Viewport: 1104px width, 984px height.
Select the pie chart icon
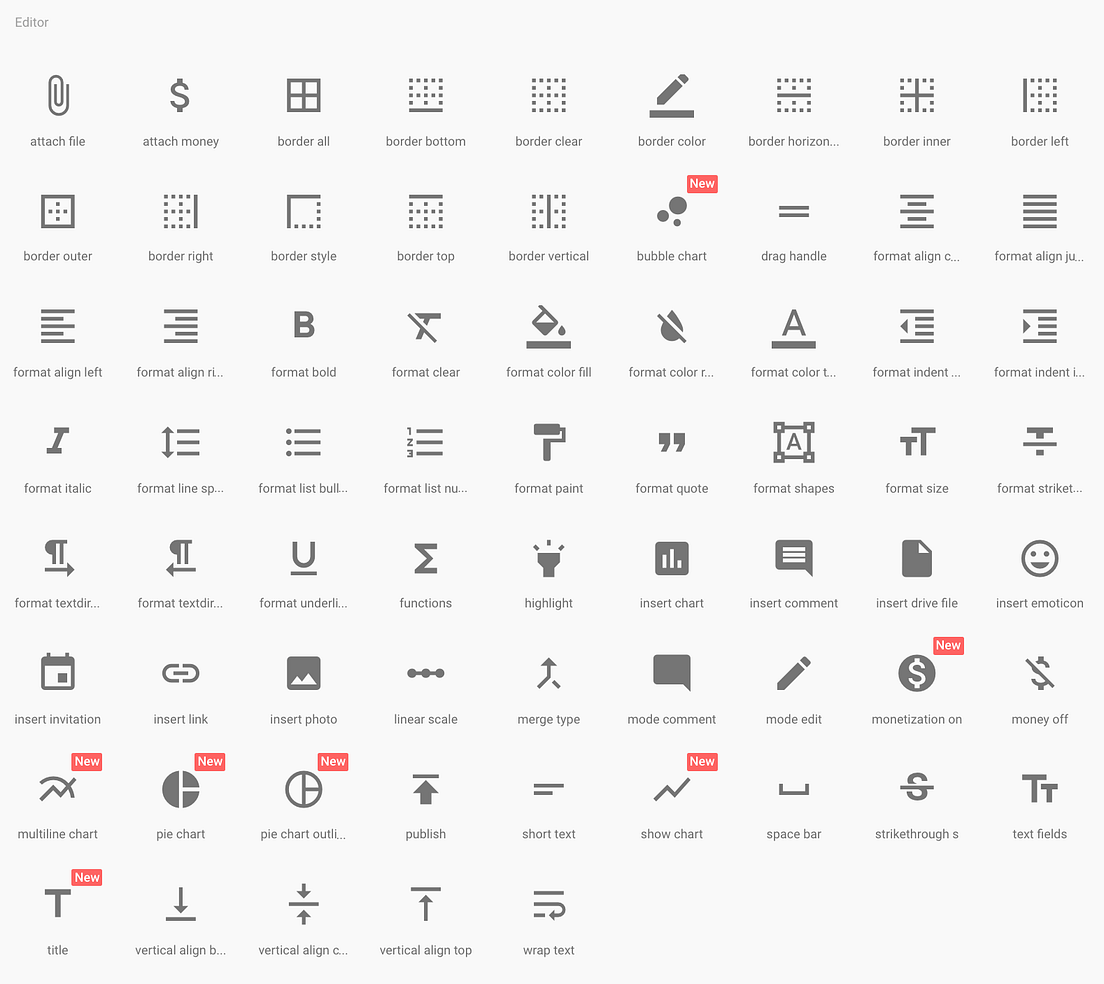(180, 789)
